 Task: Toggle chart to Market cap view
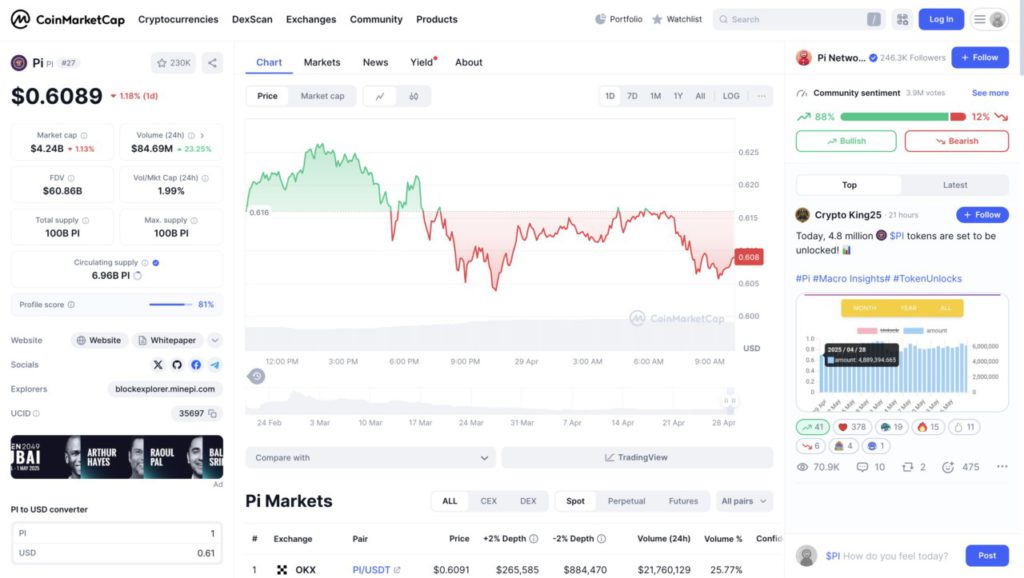[x=322, y=96]
